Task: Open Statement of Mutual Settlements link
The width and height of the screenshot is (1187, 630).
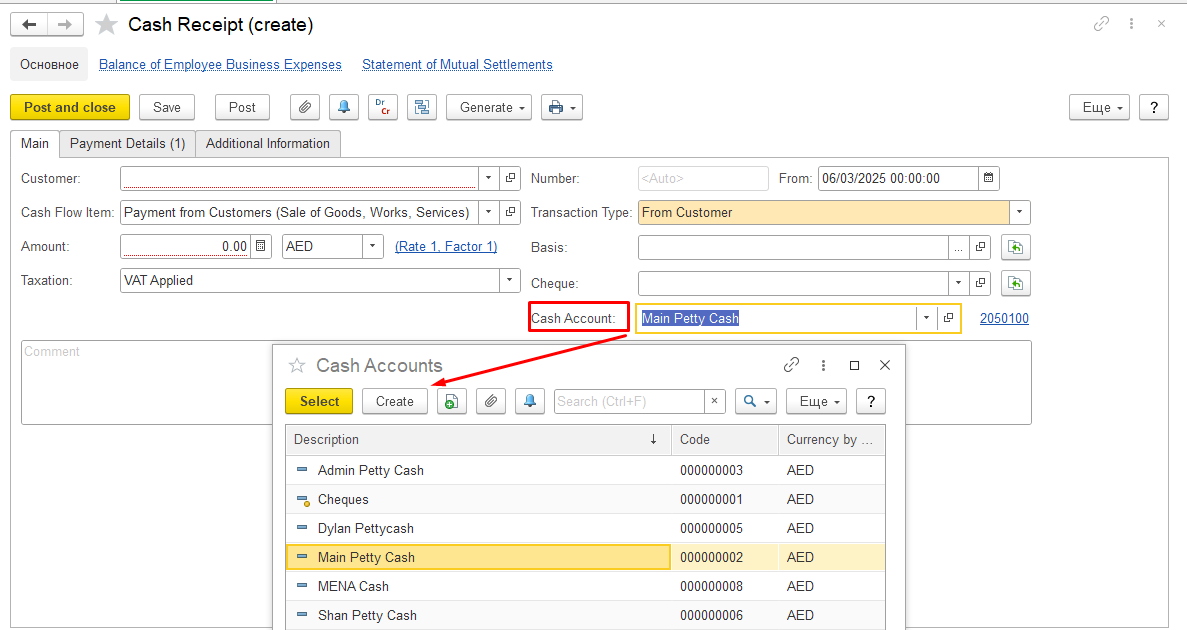Action: pyautogui.click(x=457, y=64)
